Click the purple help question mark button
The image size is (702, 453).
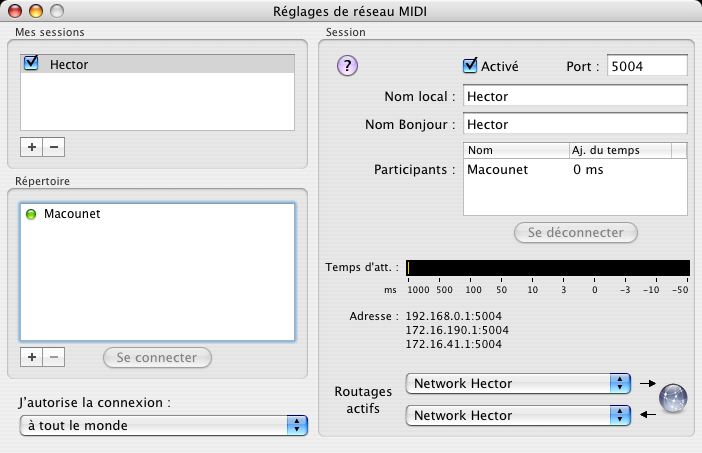coord(347,66)
